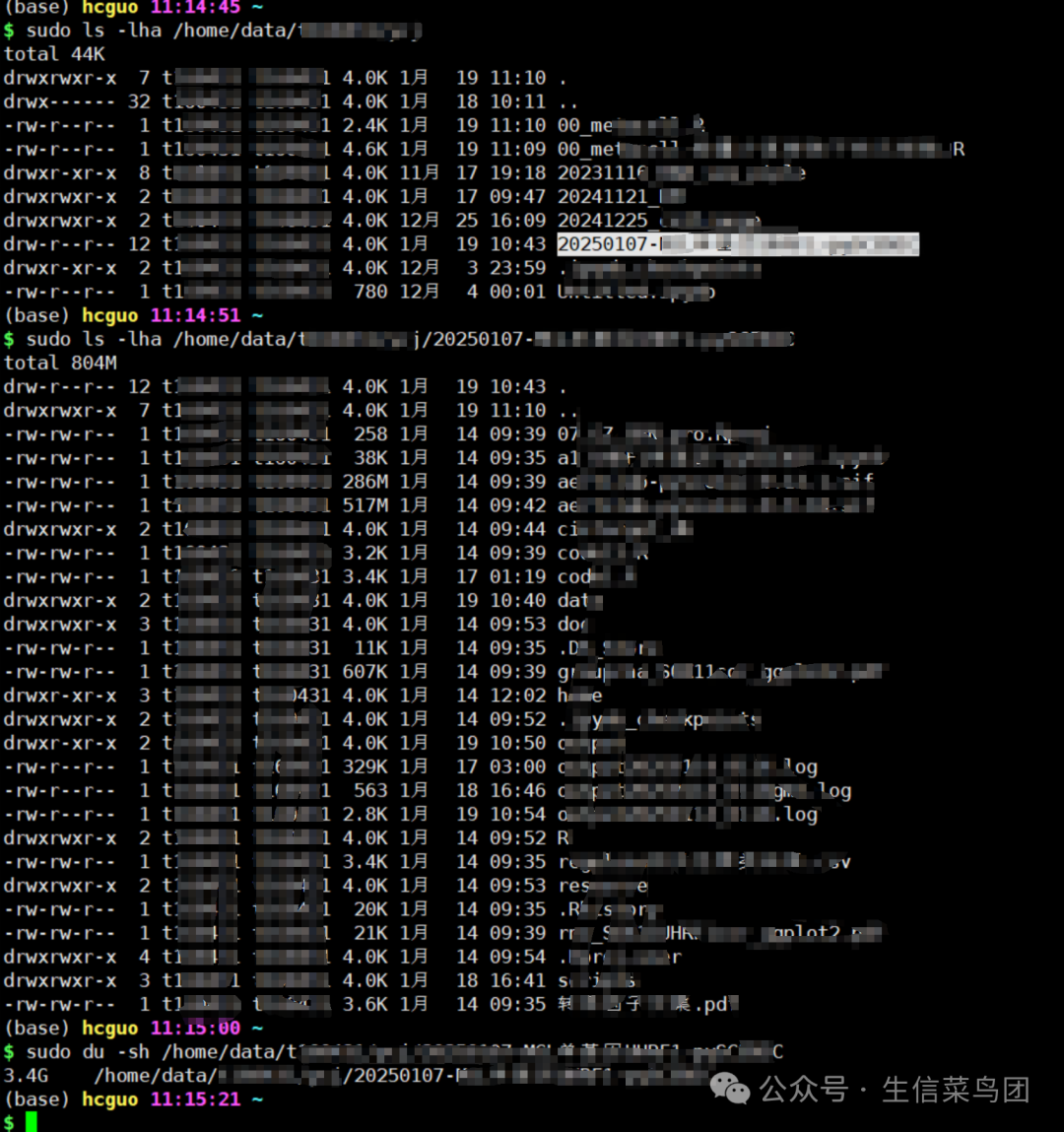
Task: Select the '607K' file size
Action: [x=365, y=672]
